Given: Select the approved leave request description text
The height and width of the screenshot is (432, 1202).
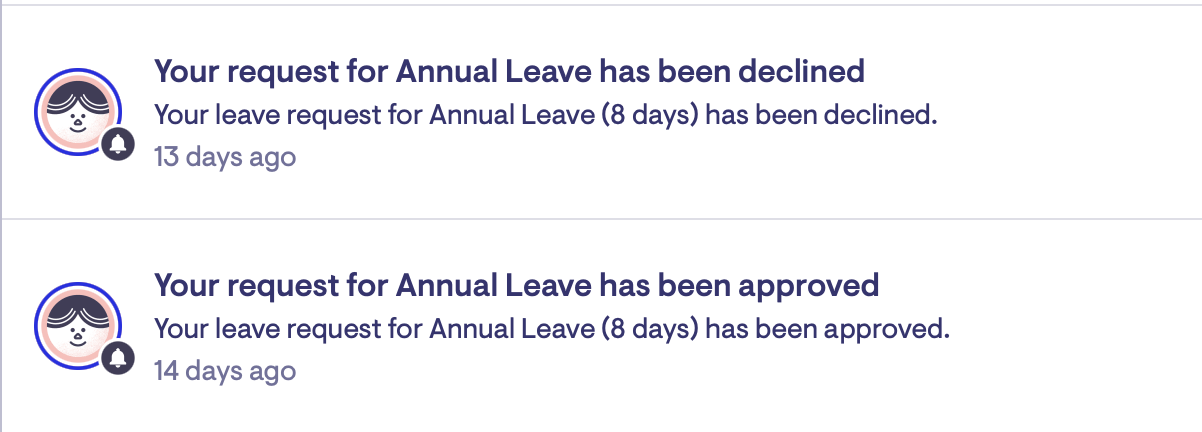Looking at the screenshot, I should [551, 329].
